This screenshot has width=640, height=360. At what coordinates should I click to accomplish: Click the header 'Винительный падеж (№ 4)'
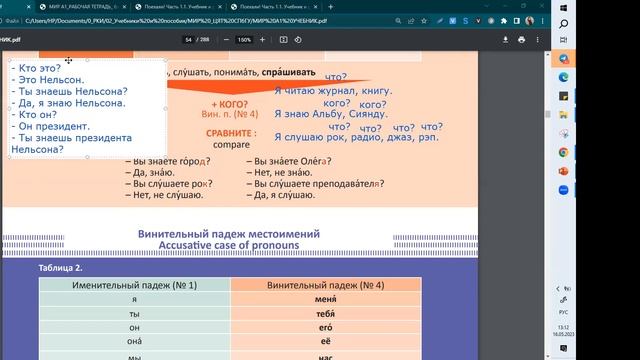pyautogui.click(x=326, y=285)
